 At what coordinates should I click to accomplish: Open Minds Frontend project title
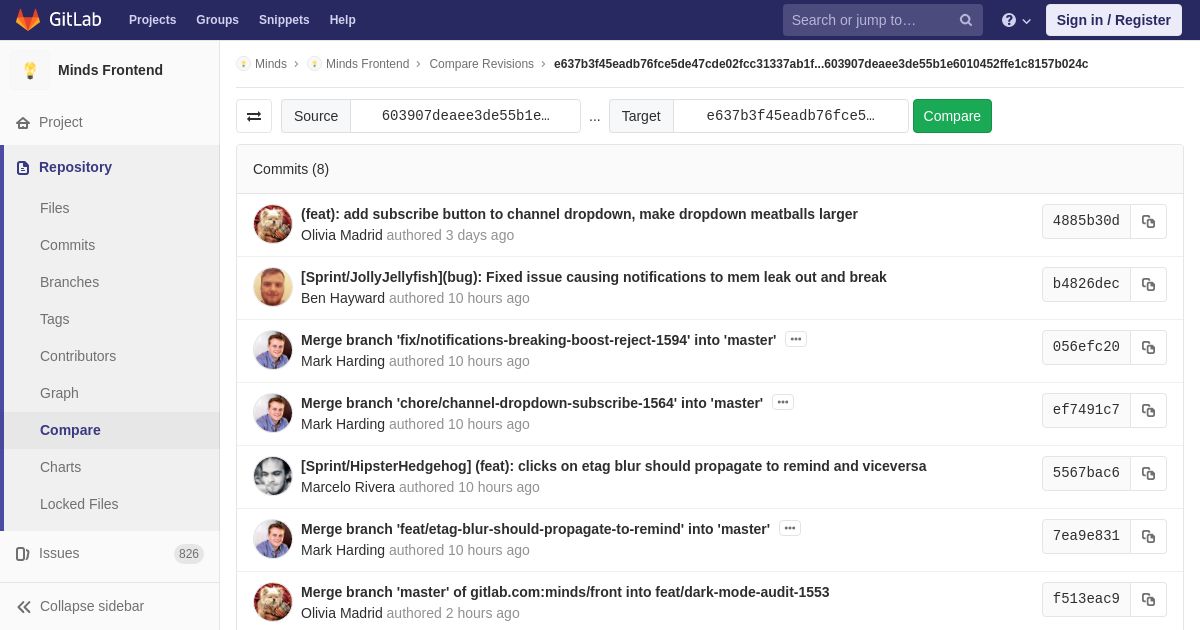tap(110, 70)
